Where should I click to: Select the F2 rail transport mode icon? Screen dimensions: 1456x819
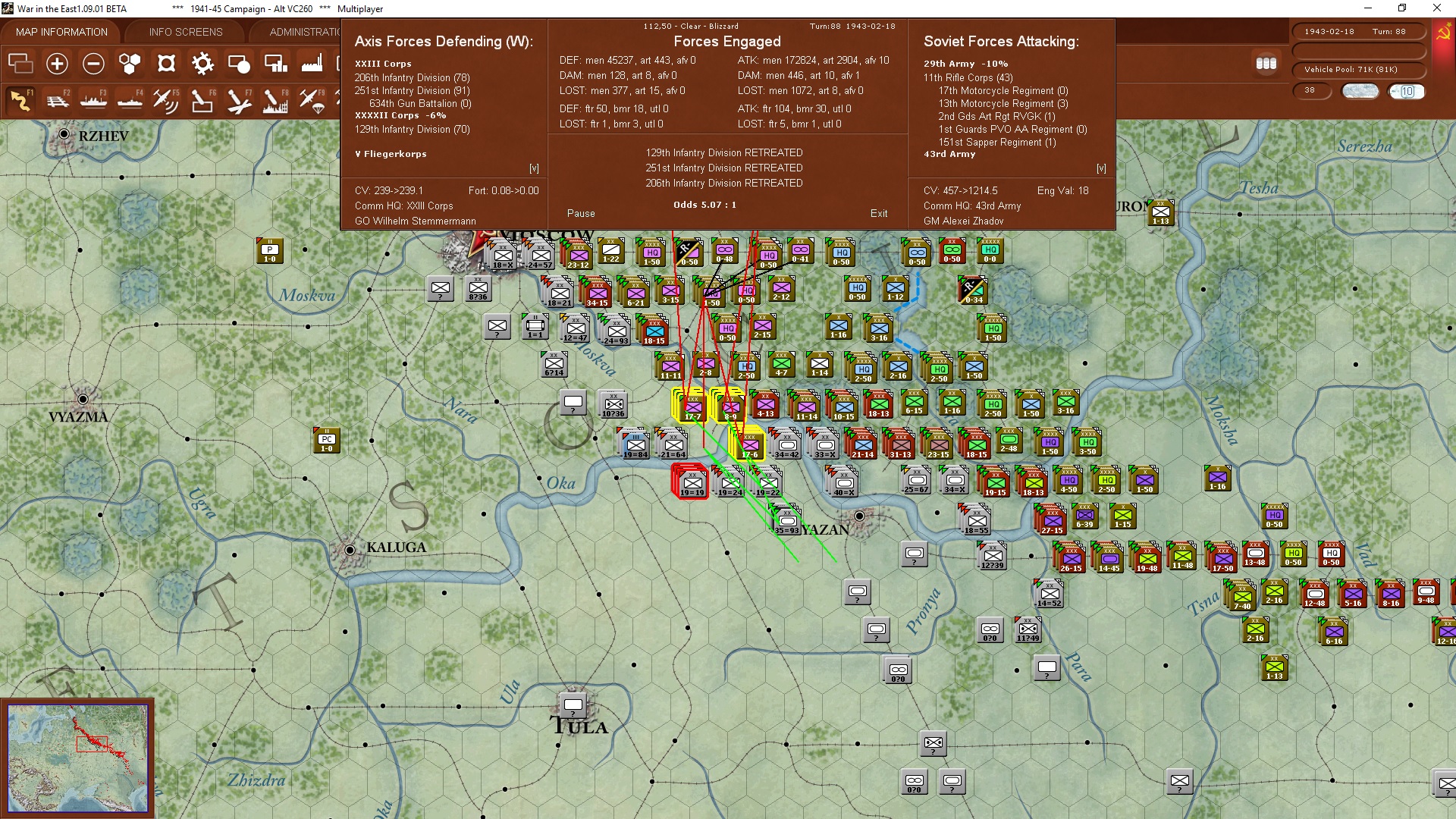(x=57, y=101)
